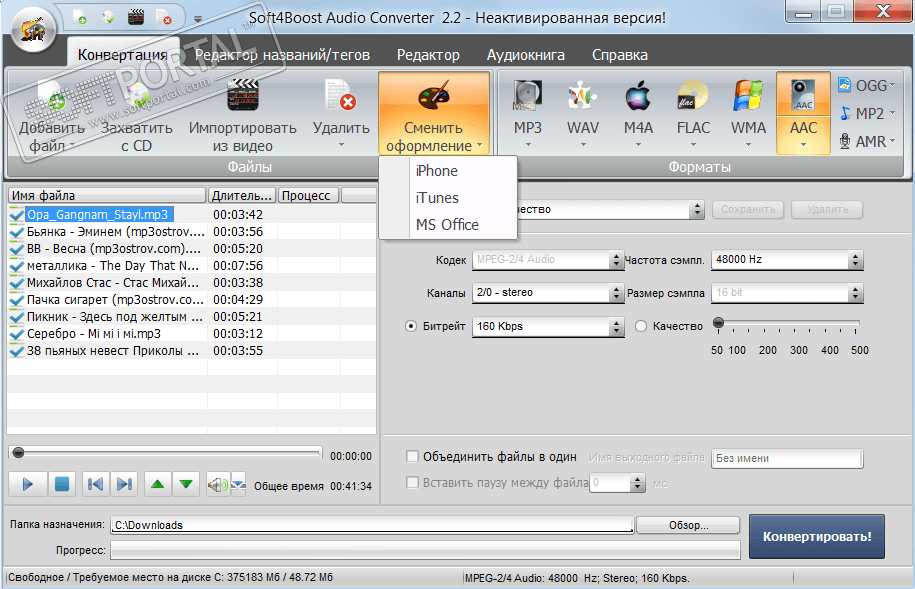This screenshot has height=589, width=915.
Task: Open the profile quality preset dropdown
Action: tap(697, 210)
